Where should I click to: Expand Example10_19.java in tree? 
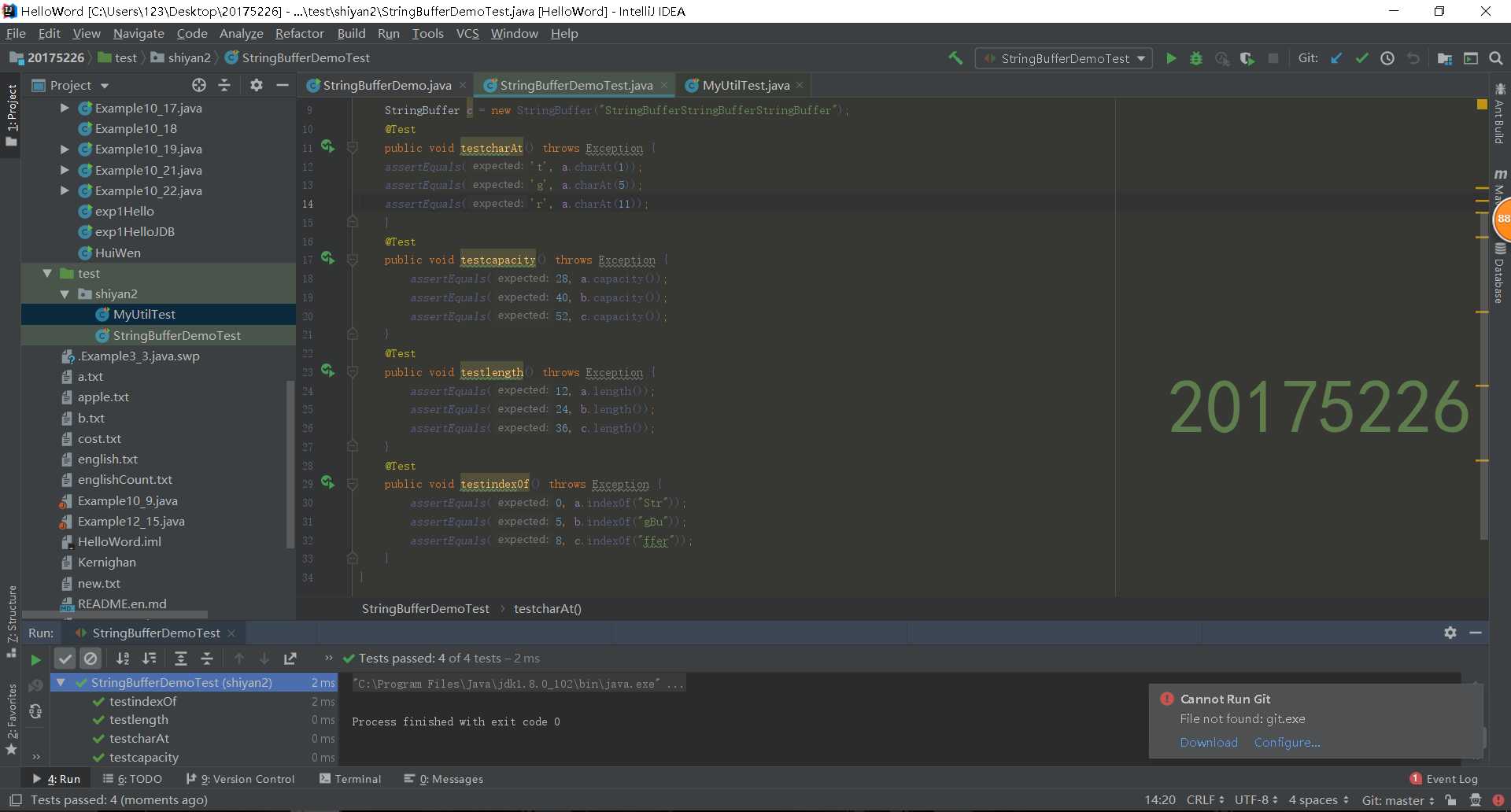pos(65,149)
